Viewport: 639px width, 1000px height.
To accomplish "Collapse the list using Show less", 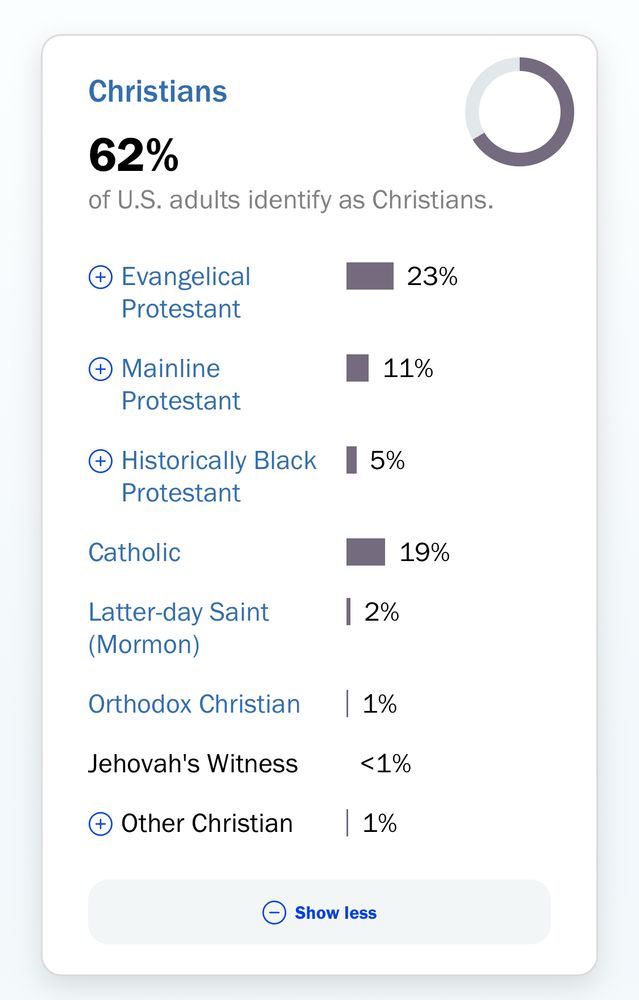I will 319,912.
